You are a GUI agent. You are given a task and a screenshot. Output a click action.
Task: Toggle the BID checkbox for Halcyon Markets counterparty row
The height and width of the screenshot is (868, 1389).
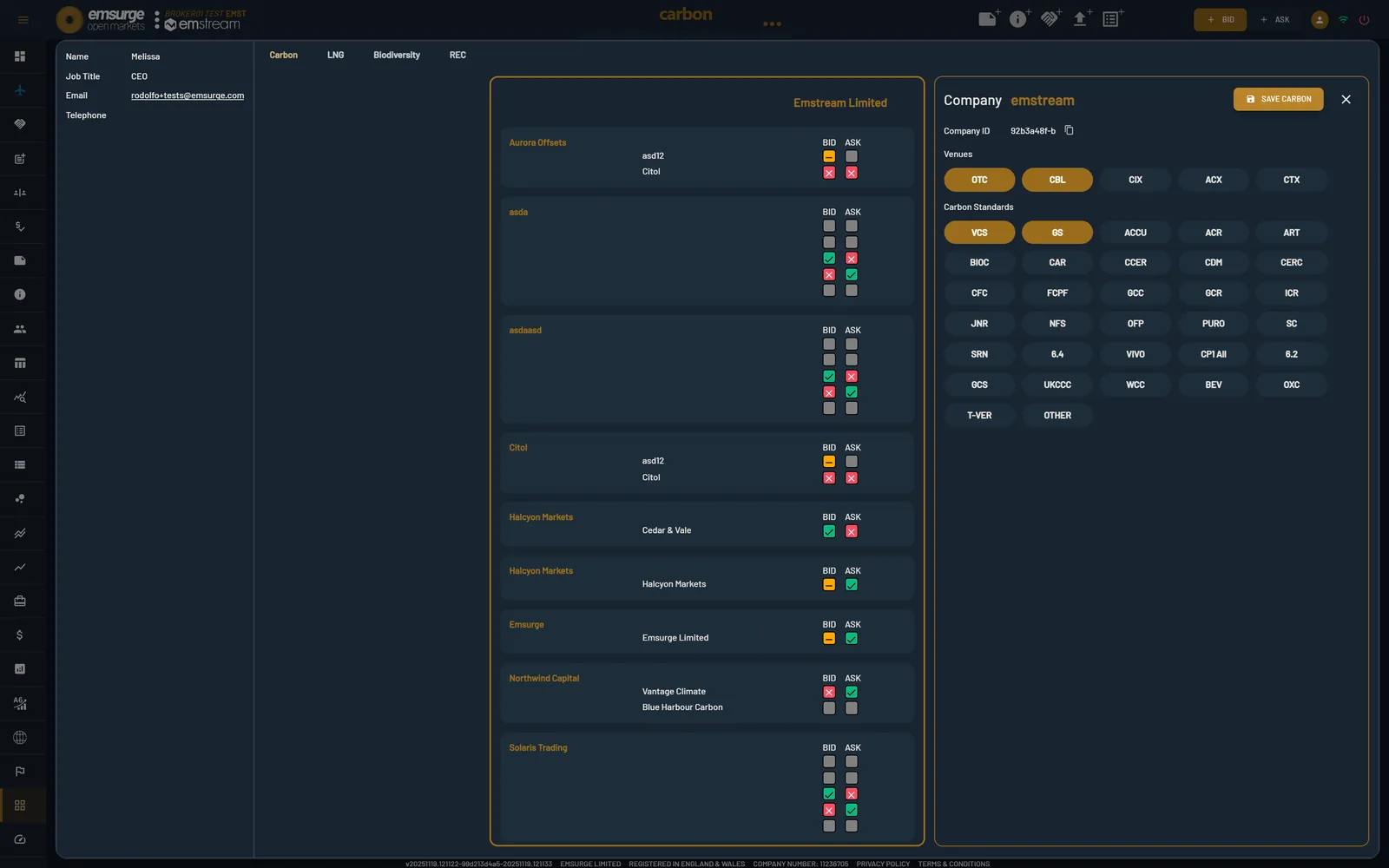coord(829,585)
